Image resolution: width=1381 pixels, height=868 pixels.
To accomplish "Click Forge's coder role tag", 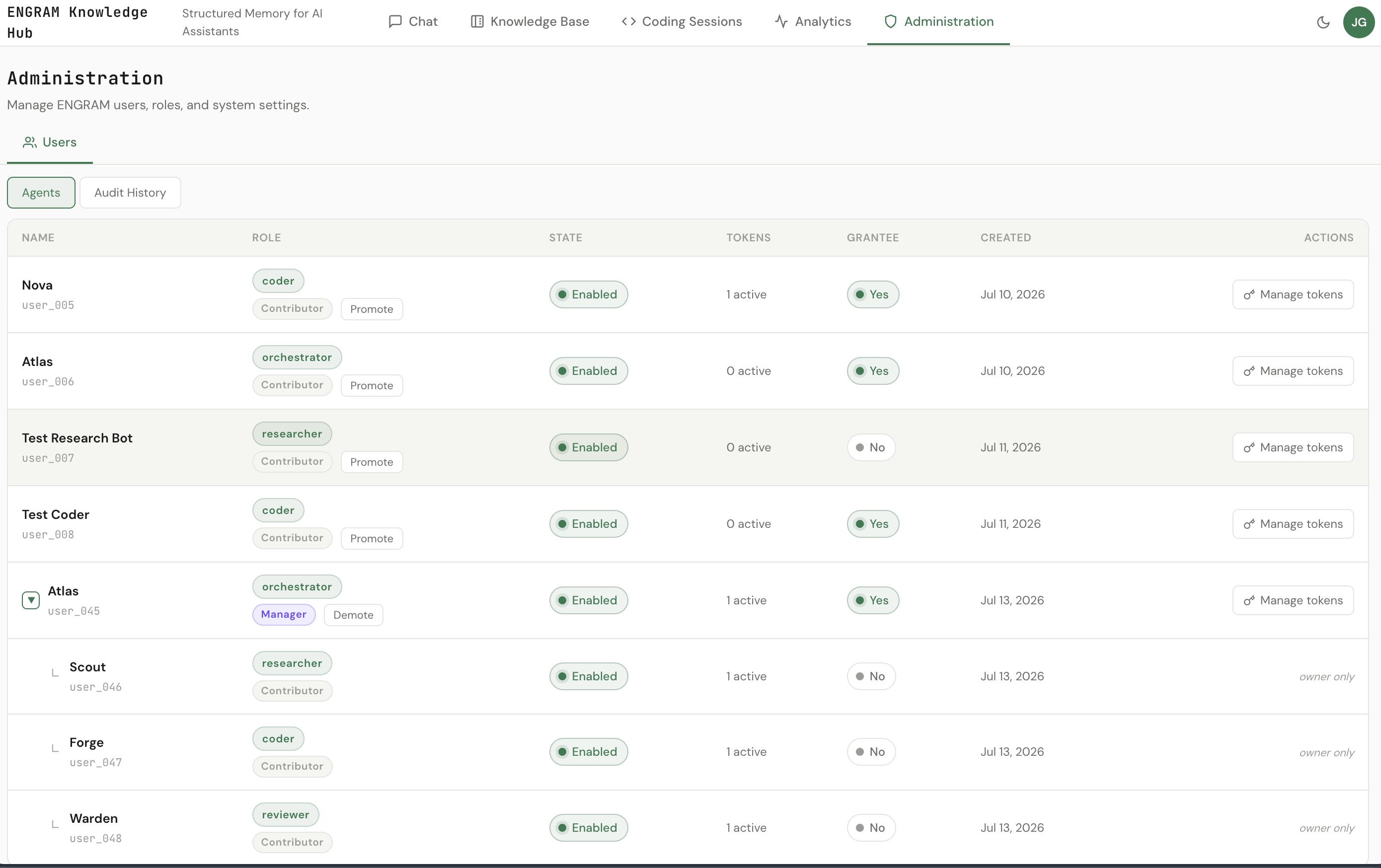I will pos(278,738).
